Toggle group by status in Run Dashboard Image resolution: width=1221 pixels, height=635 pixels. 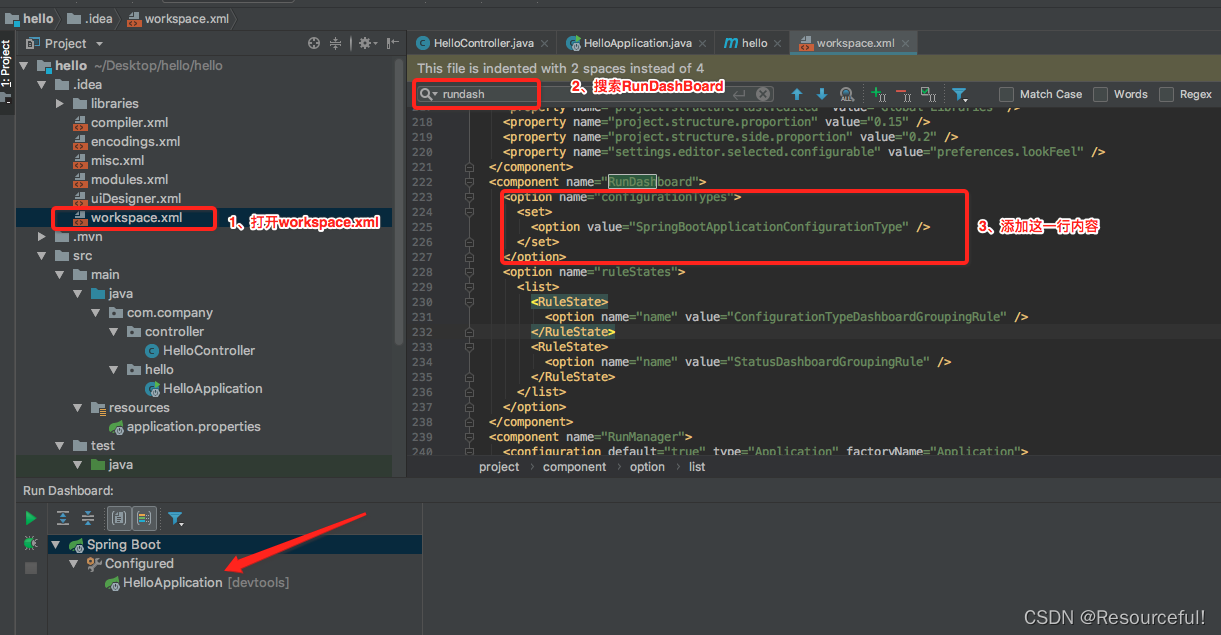tap(143, 518)
